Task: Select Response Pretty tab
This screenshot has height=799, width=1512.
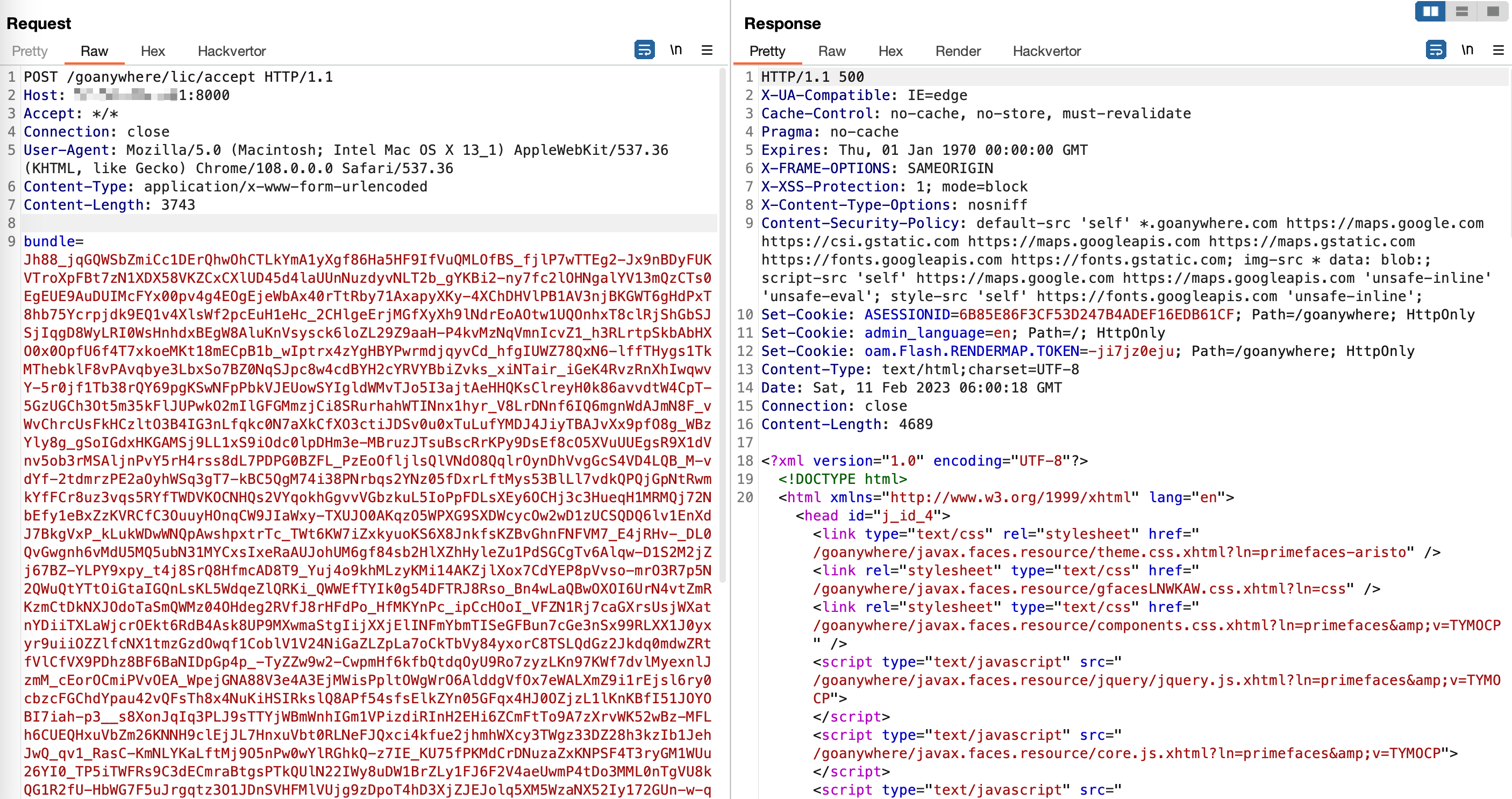Action: (767, 51)
